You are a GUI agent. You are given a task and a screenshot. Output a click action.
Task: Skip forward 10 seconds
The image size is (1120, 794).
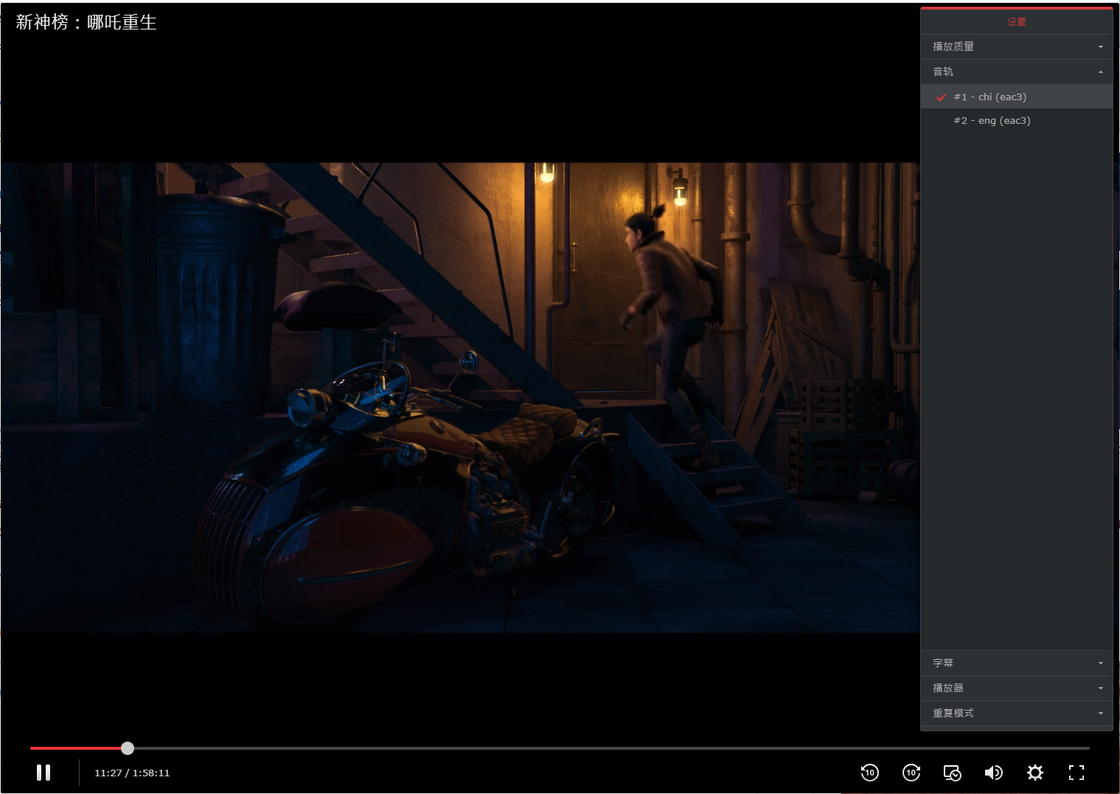[x=911, y=773]
